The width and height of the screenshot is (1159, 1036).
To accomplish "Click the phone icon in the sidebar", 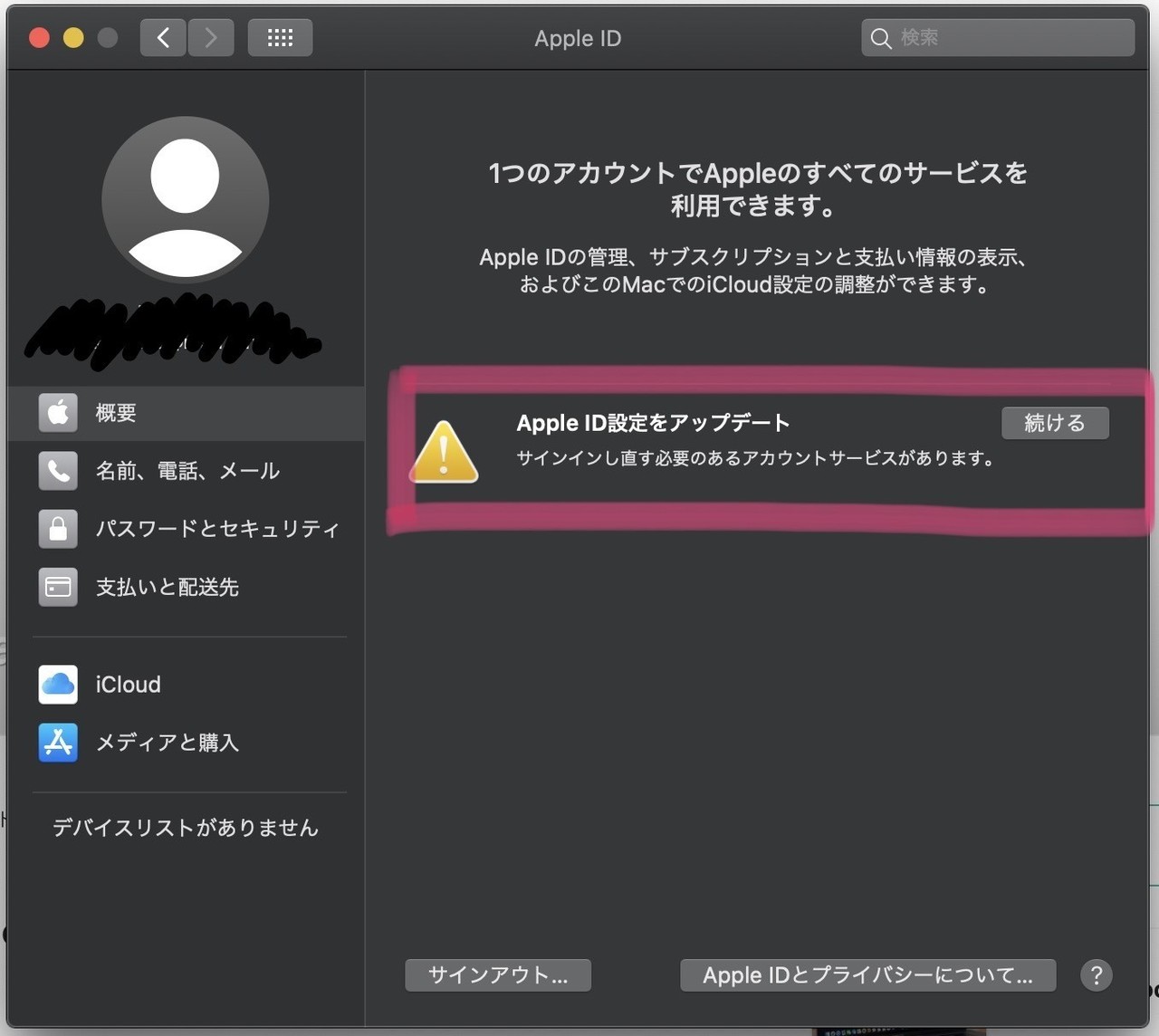I will click(x=58, y=471).
